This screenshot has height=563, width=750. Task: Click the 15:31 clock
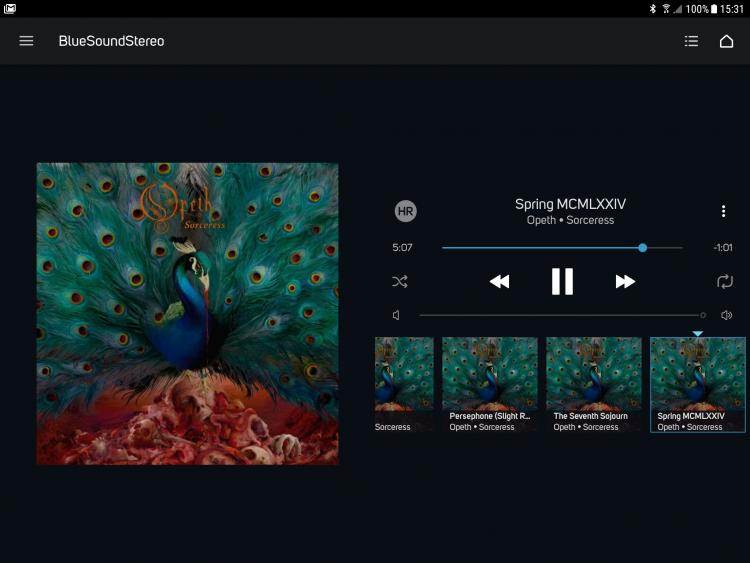point(732,9)
